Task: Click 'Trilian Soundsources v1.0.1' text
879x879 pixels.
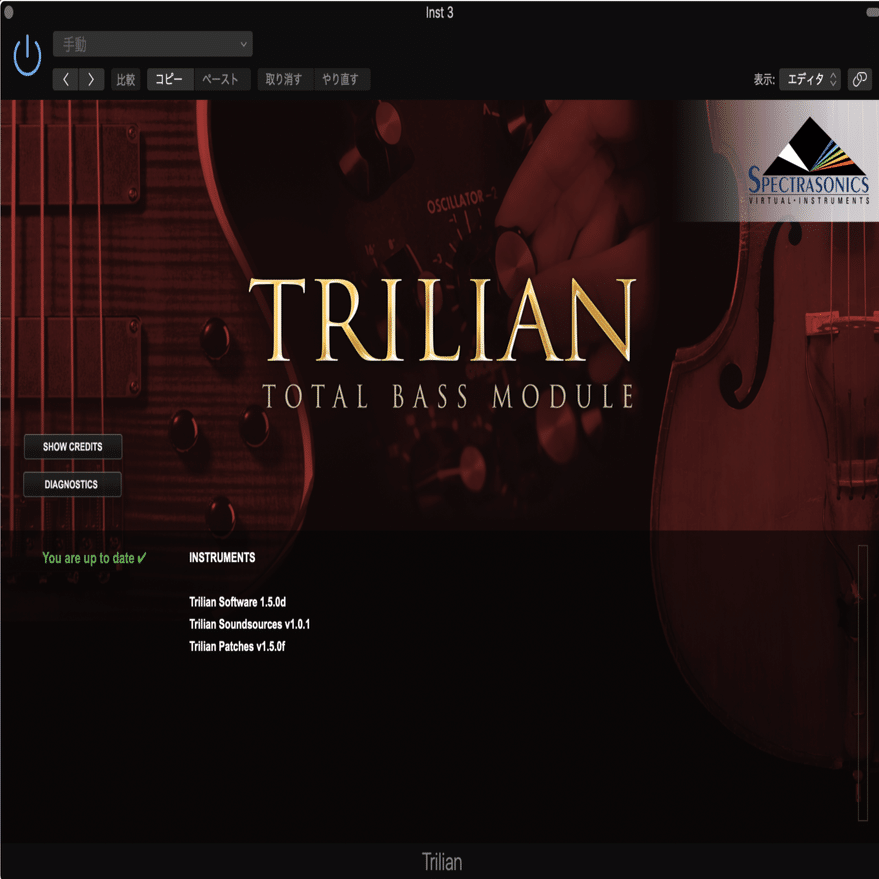Action: tap(249, 624)
